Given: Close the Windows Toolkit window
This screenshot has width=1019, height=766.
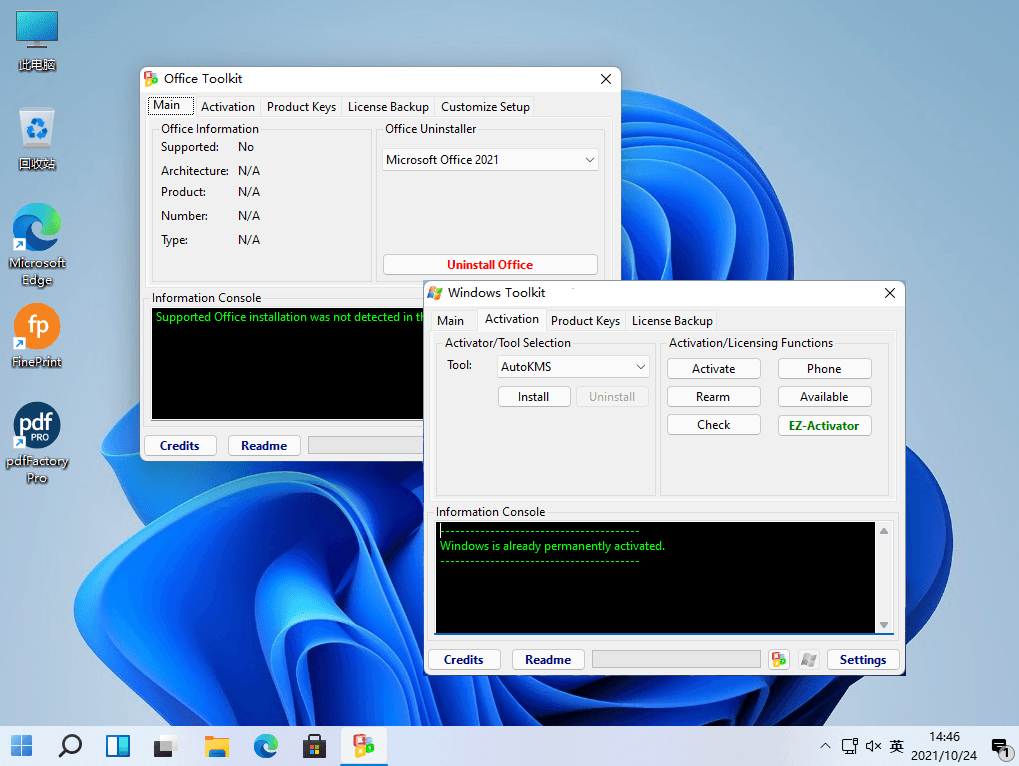Looking at the screenshot, I should click(x=890, y=293).
